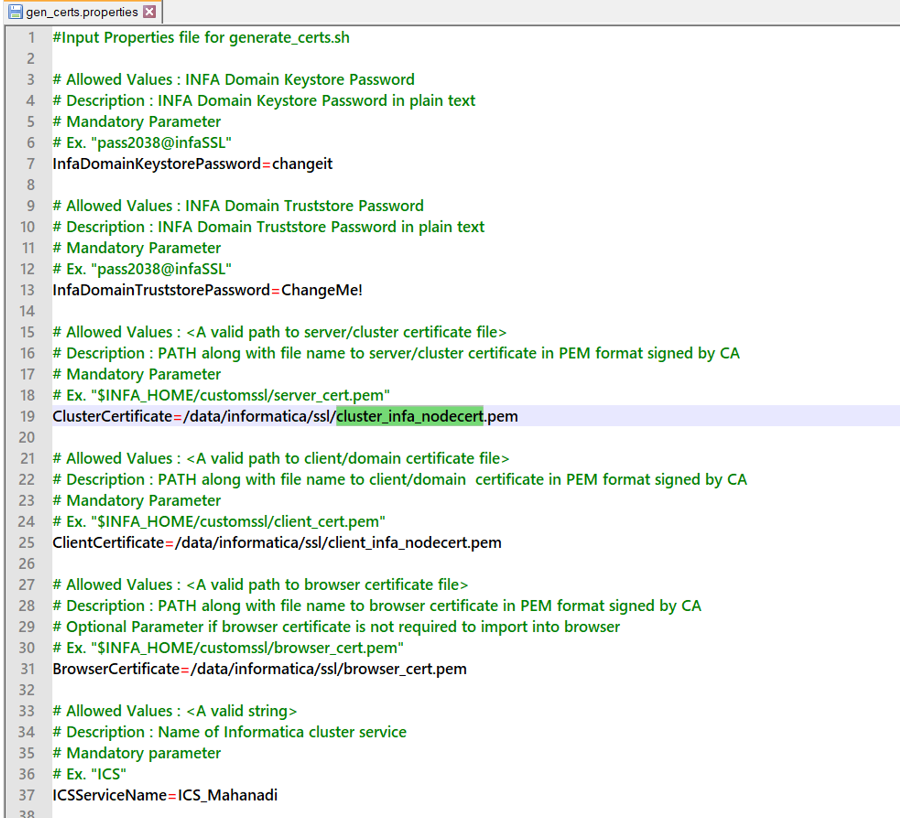Click line number 19 in the margin
The height and width of the screenshot is (818, 900).
click(28, 416)
